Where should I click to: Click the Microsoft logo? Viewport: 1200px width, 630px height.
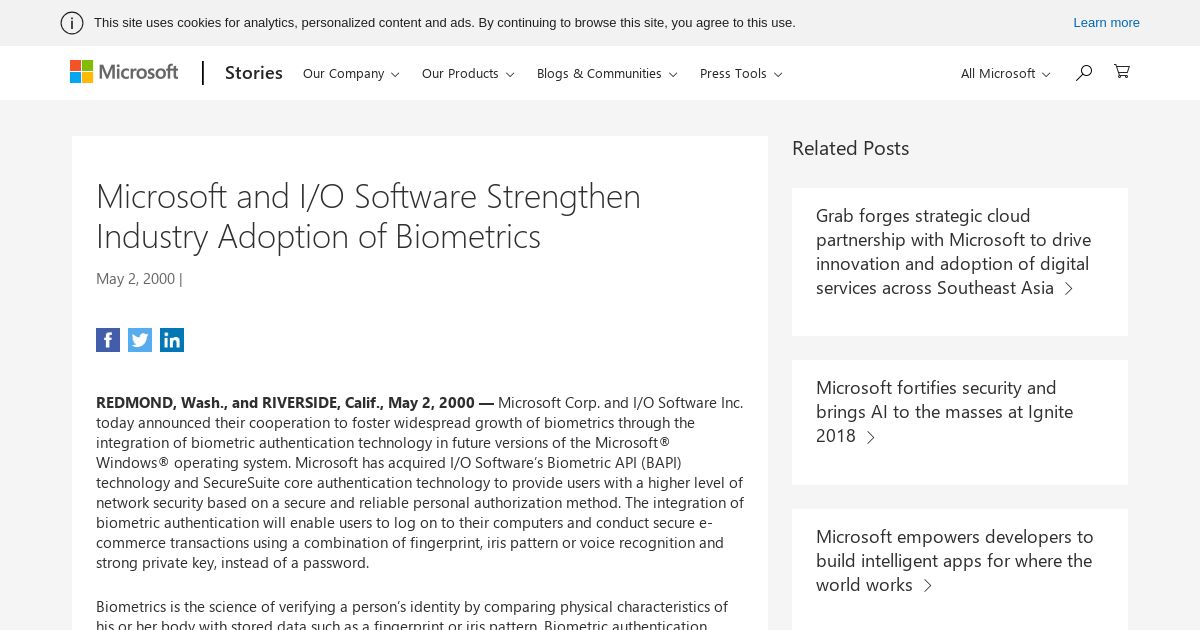[x=124, y=72]
